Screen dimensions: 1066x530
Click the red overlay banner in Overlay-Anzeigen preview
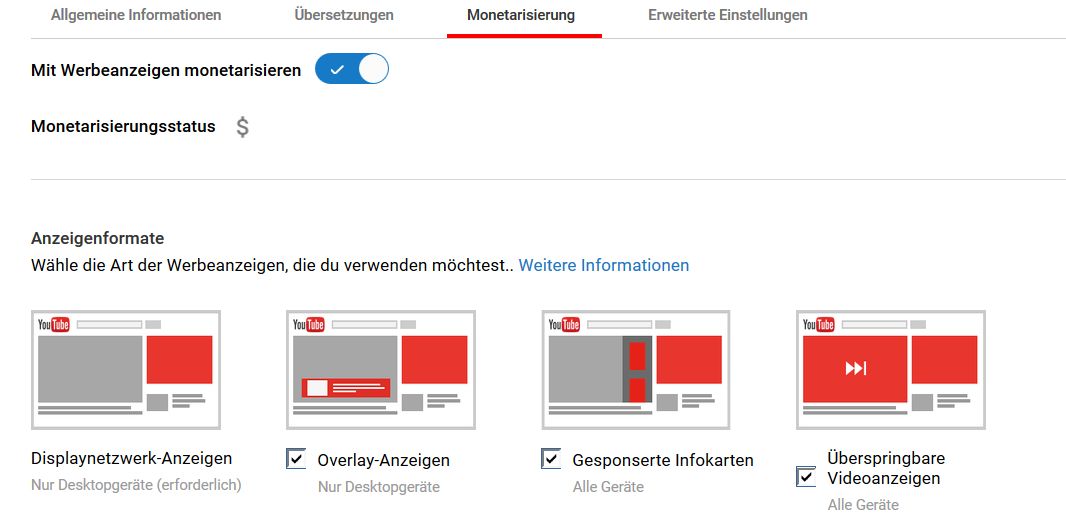[x=345, y=388]
